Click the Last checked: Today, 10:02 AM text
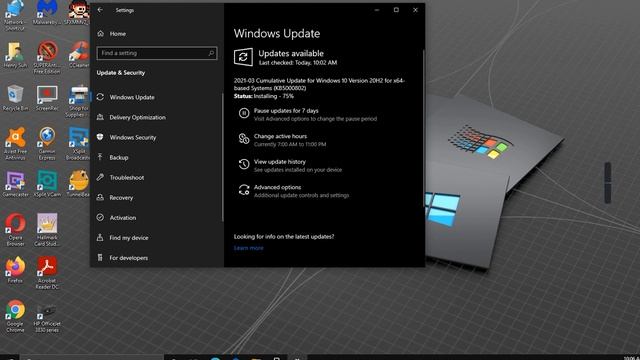 tap(298, 62)
